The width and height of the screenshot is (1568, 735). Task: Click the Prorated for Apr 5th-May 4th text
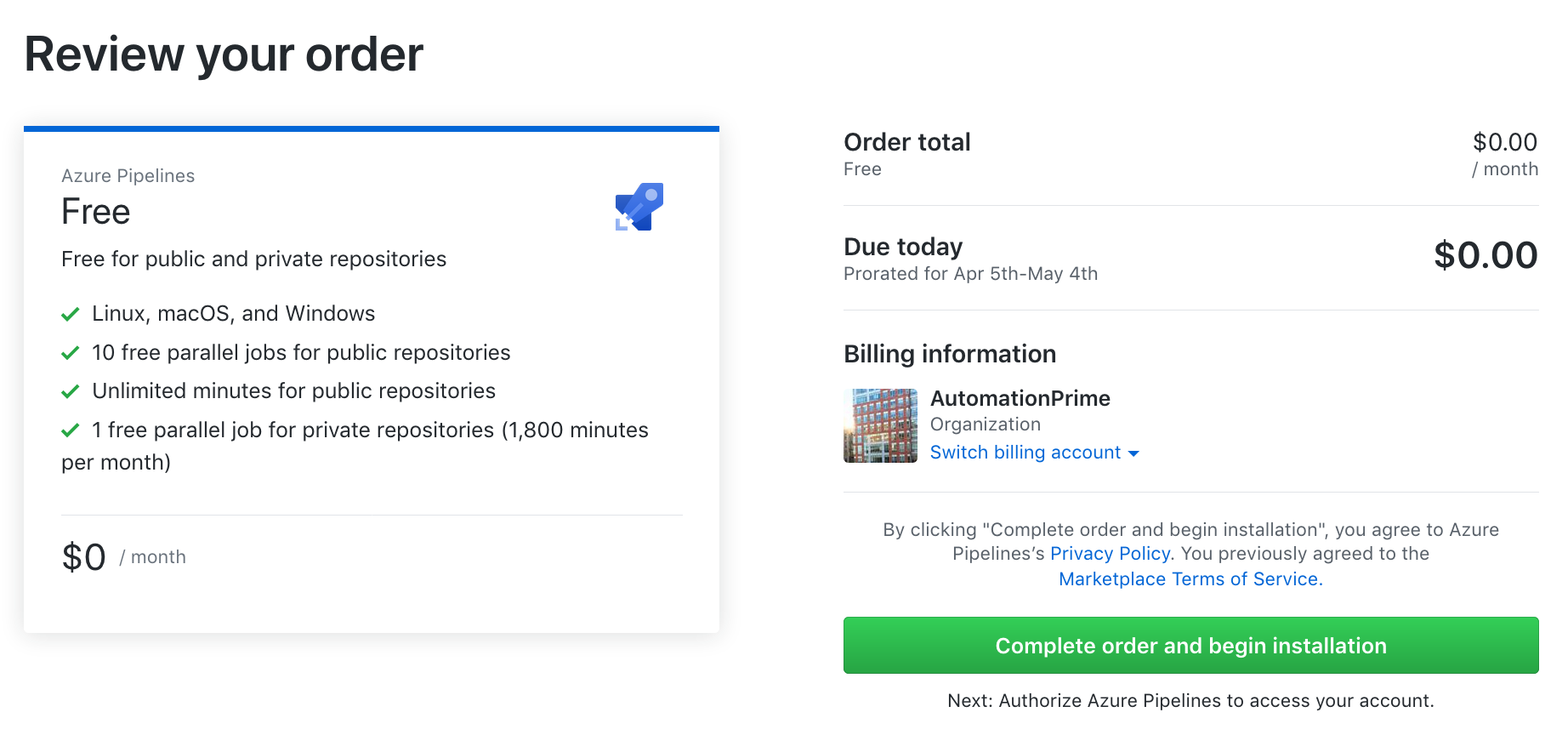(x=970, y=274)
